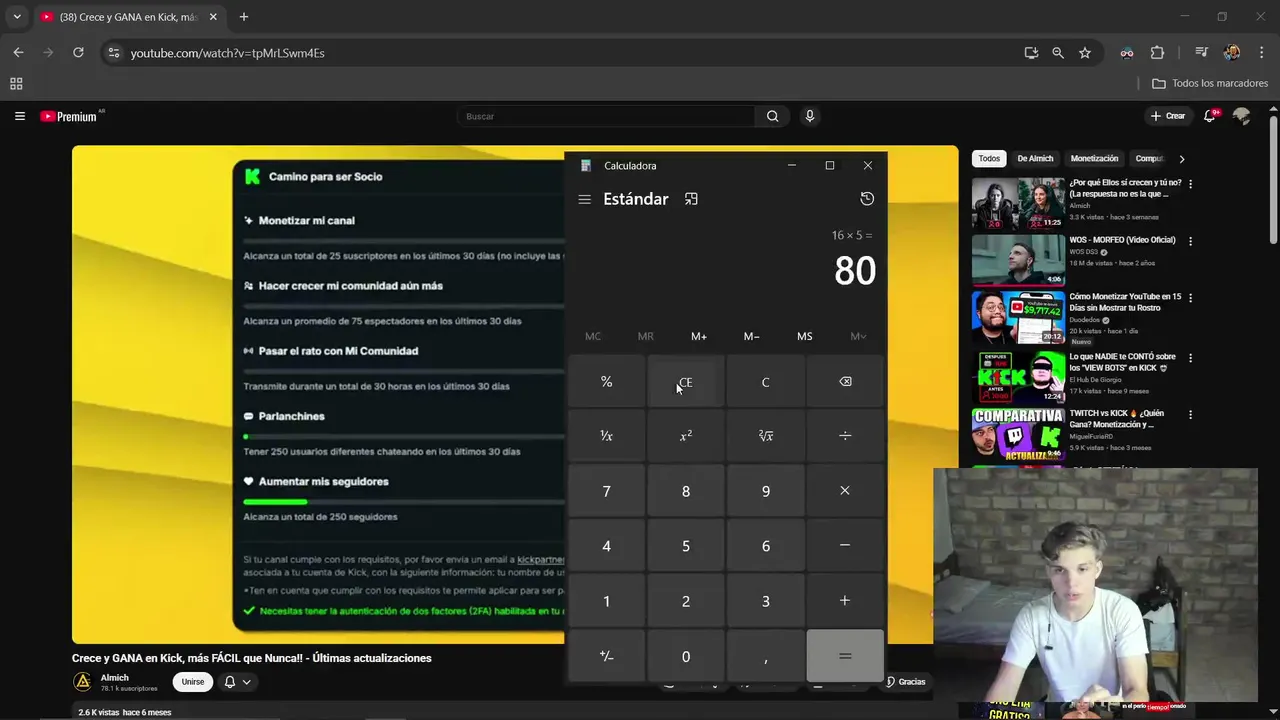Open the Crear upload menu
This screenshot has height=720, width=1280.
tap(1167, 116)
